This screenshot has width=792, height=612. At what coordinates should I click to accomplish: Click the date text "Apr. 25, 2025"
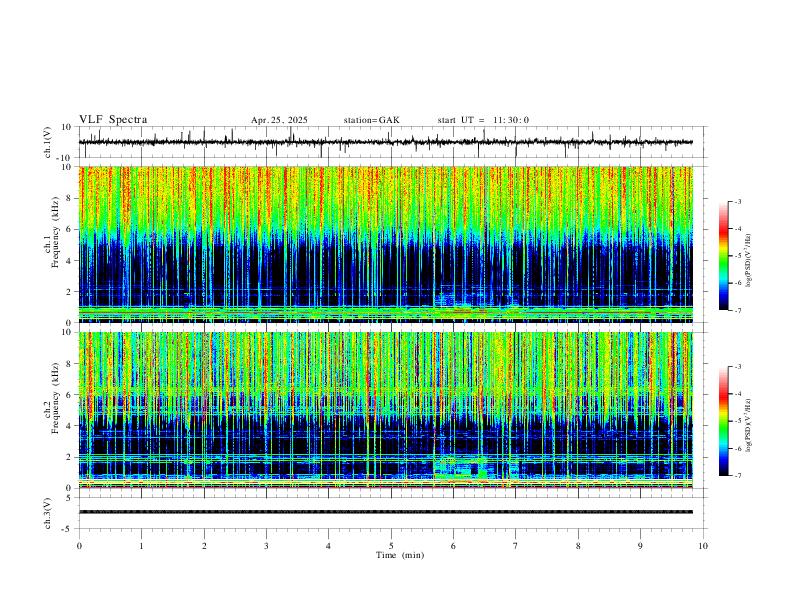279,120
